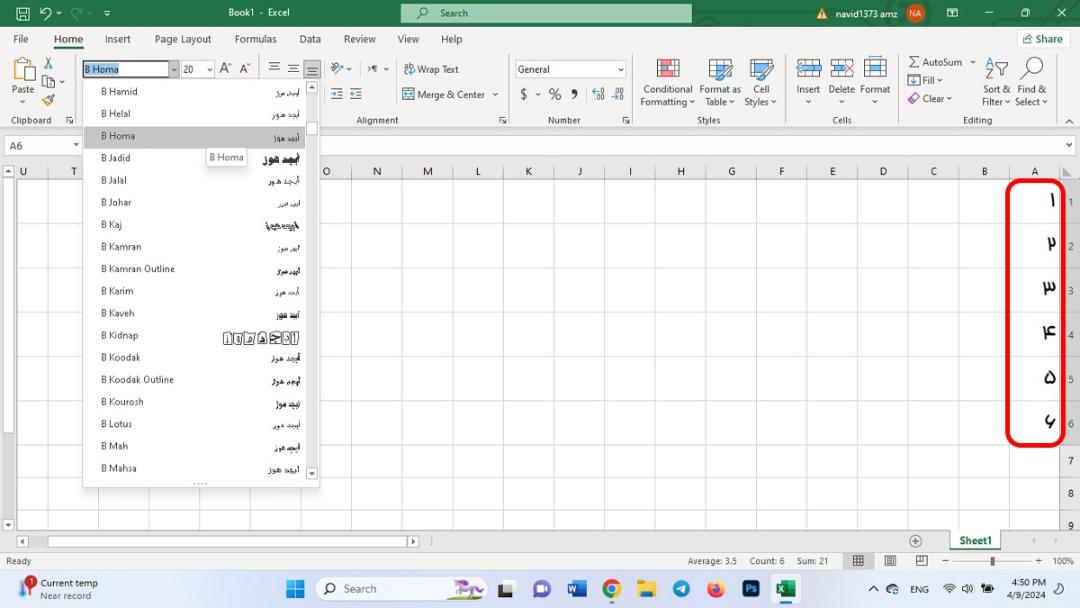Click the Save icon in title bar
The image size is (1080, 608).
pos(22,13)
